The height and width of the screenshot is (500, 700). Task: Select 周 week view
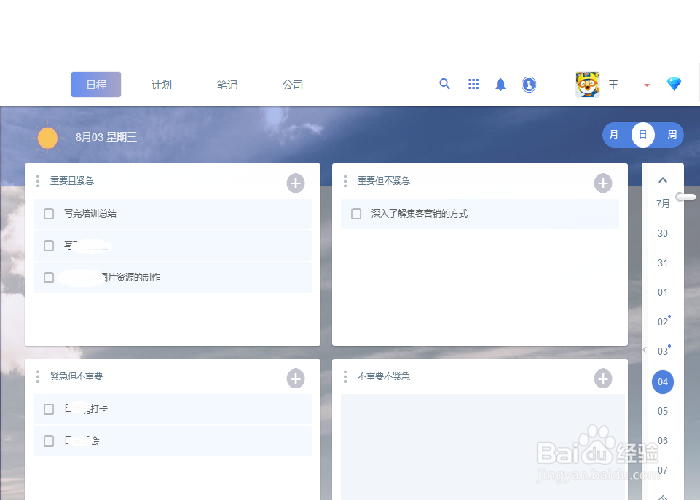(672, 134)
